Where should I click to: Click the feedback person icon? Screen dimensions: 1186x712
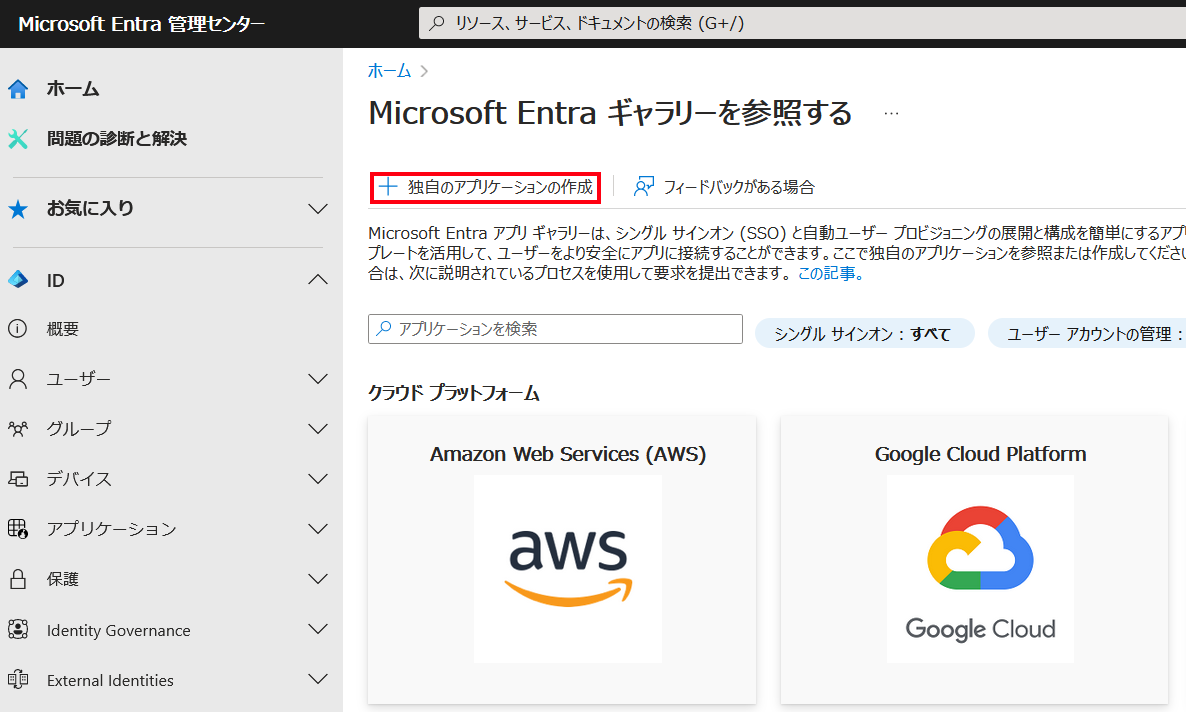coord(644,187)
